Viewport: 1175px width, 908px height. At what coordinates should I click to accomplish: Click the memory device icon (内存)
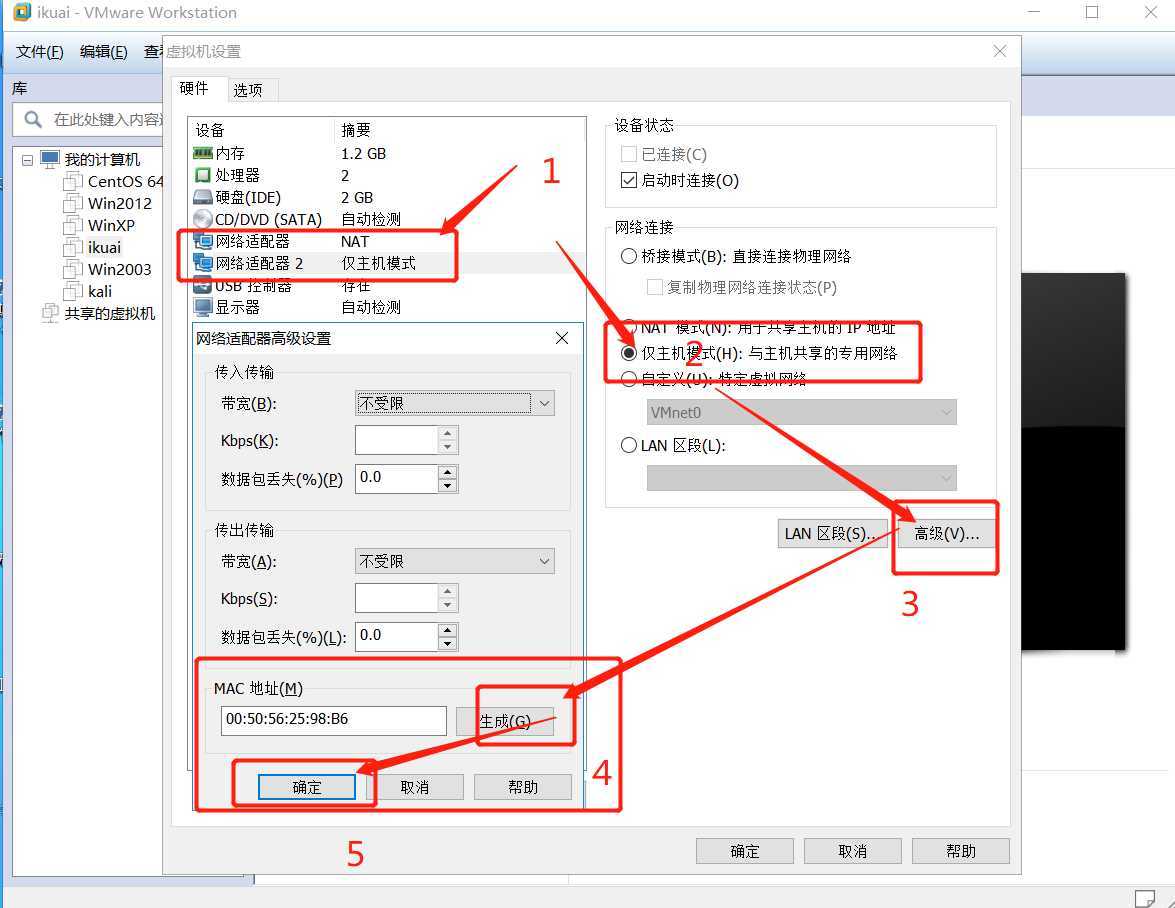click(x=202, y=153)
